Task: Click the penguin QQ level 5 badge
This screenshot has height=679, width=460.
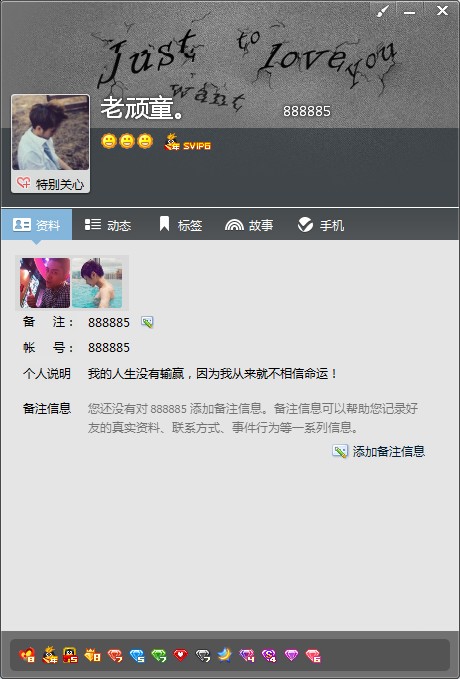Action: click(70, 655)
